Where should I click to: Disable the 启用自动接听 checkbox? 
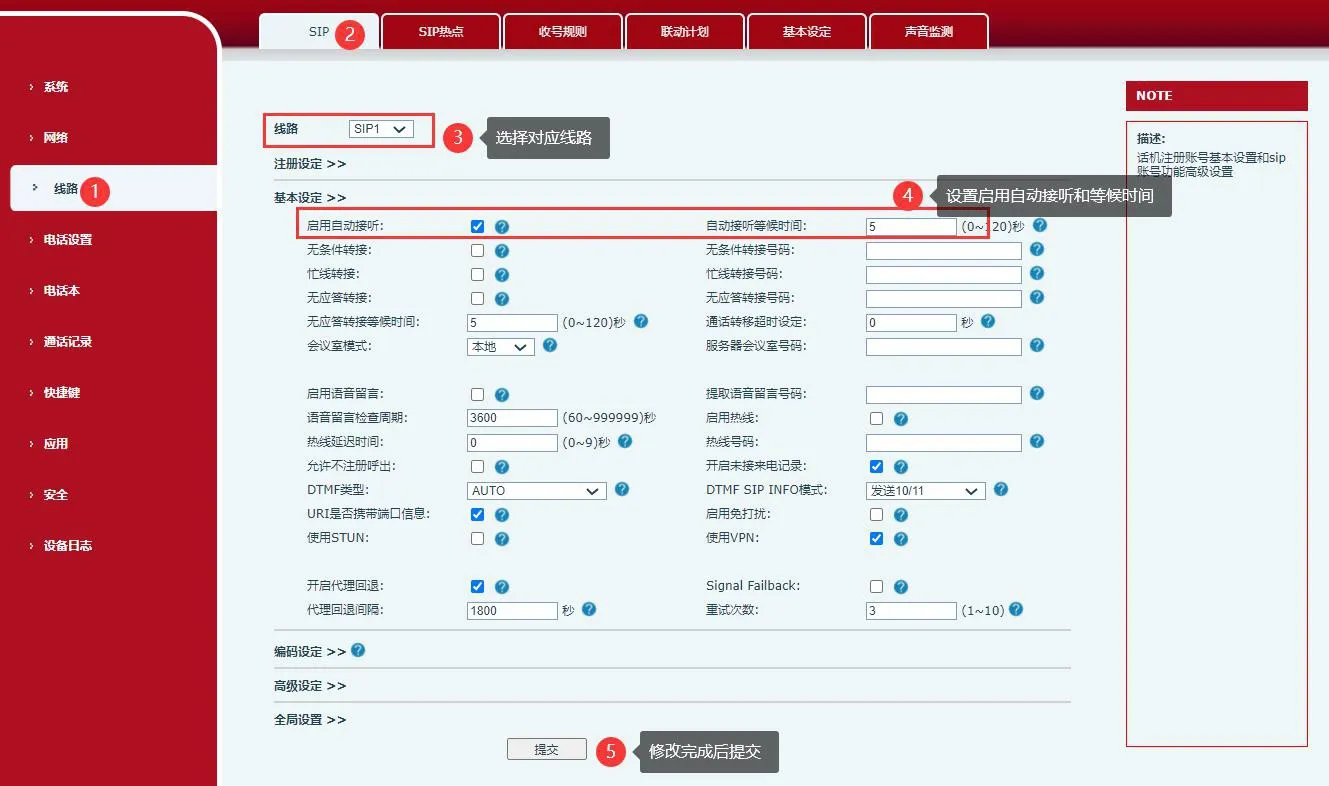pyautogui.click(x=477, y=227)
